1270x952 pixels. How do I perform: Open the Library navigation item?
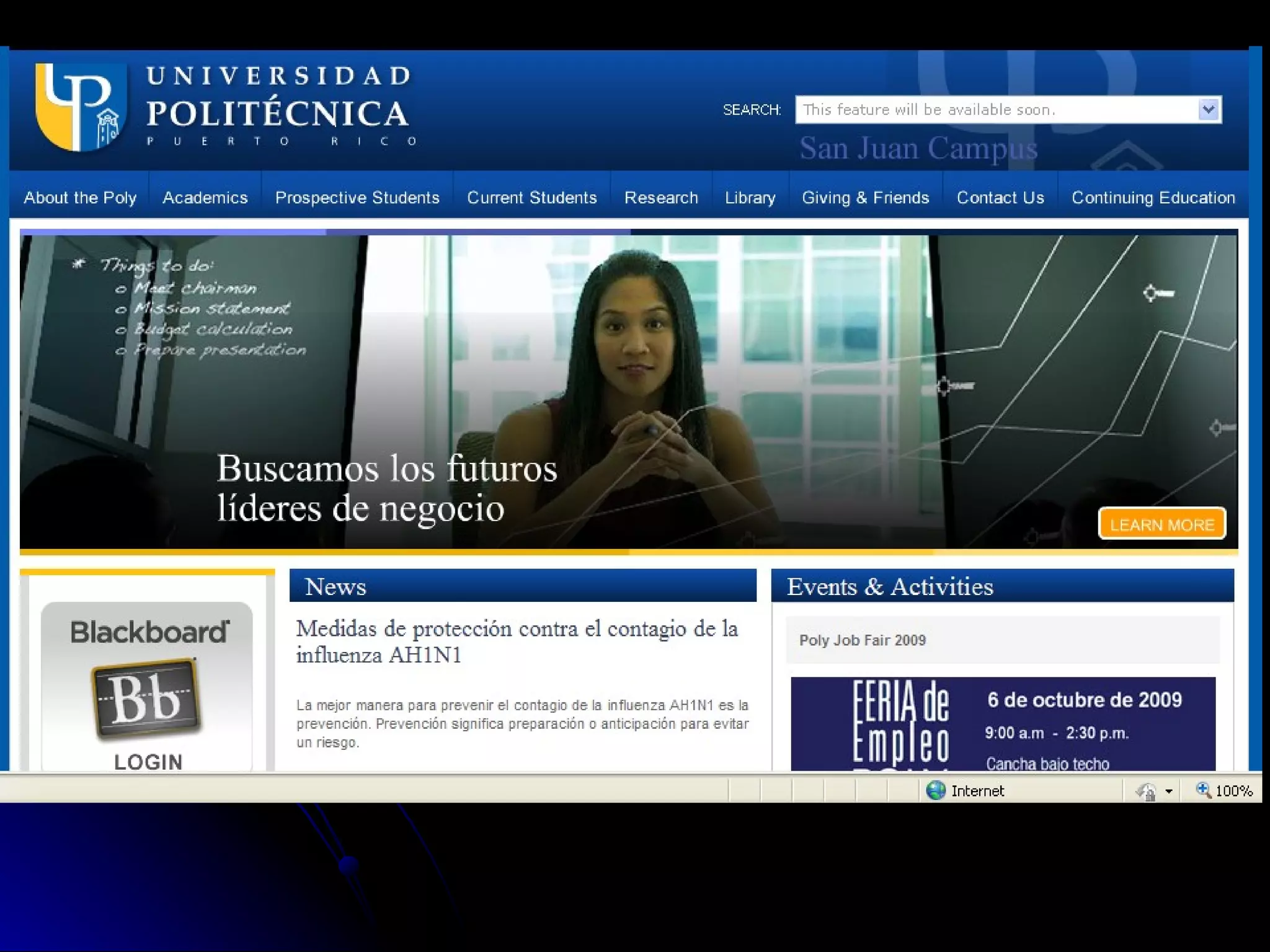pos(750,198)
